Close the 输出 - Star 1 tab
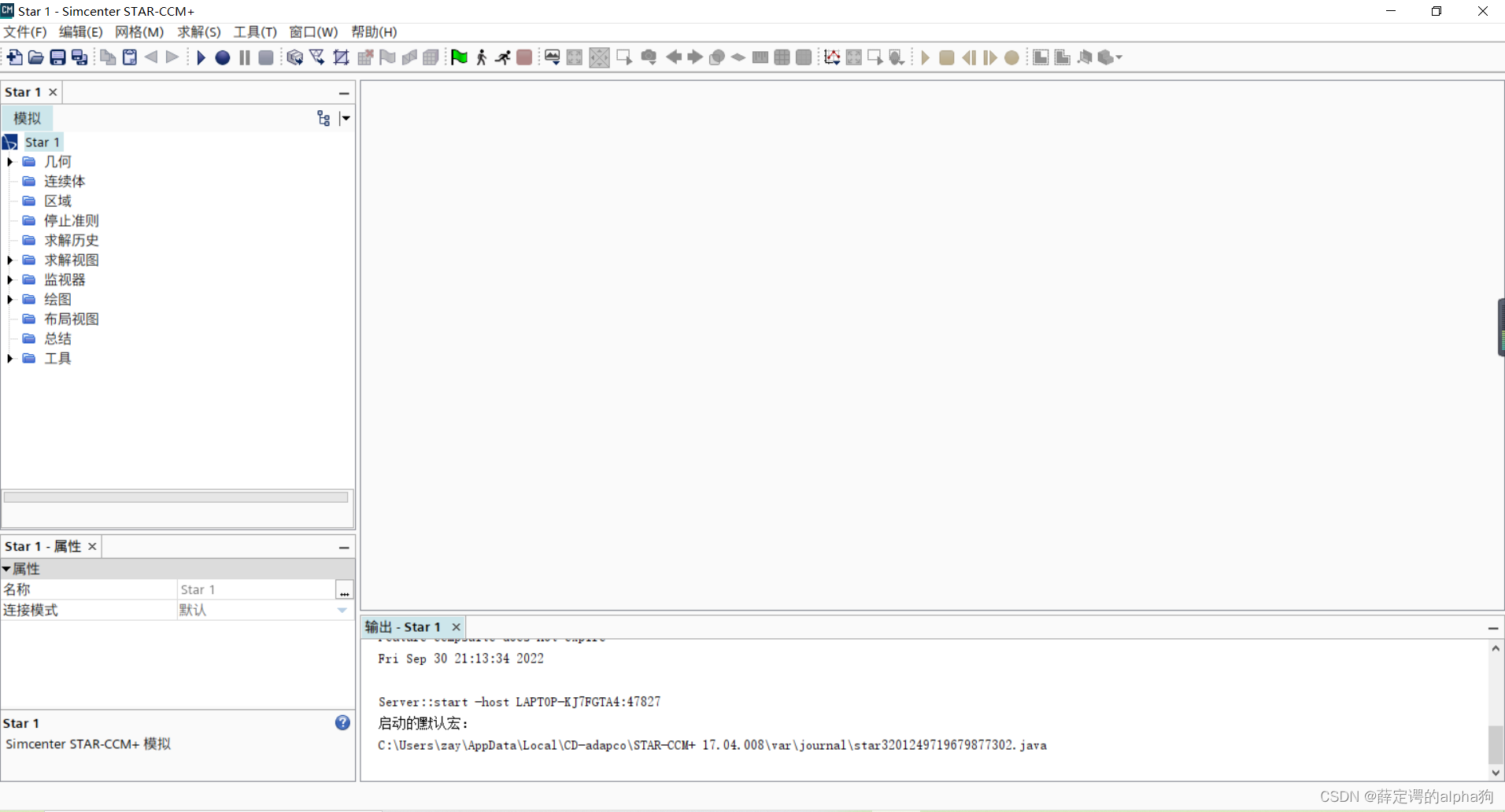Screen dimensions: 1505x812 click(x=456, y=627)
